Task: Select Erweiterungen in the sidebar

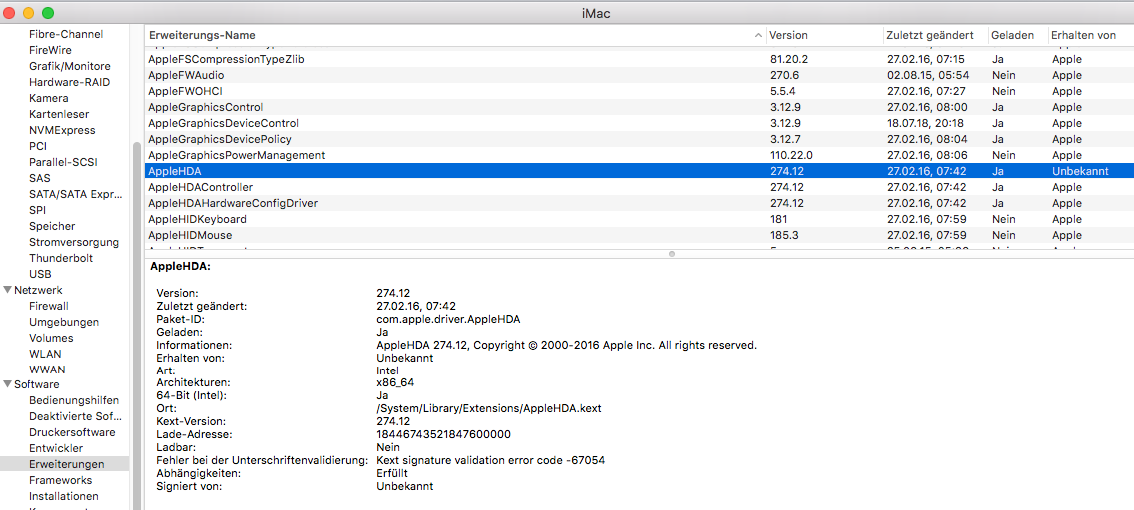Action: [66, 464]
